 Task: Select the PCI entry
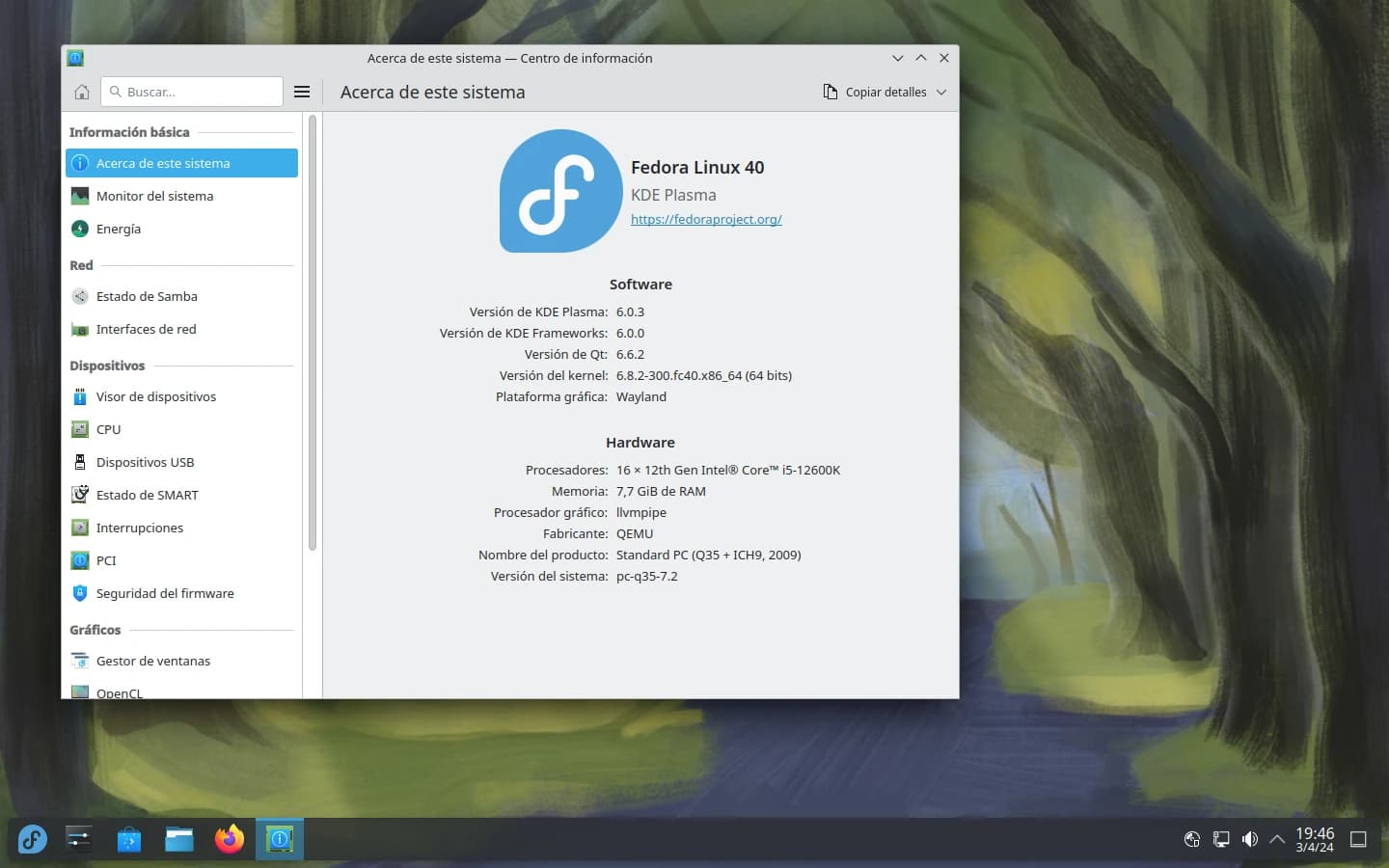(x=181, y=560)
